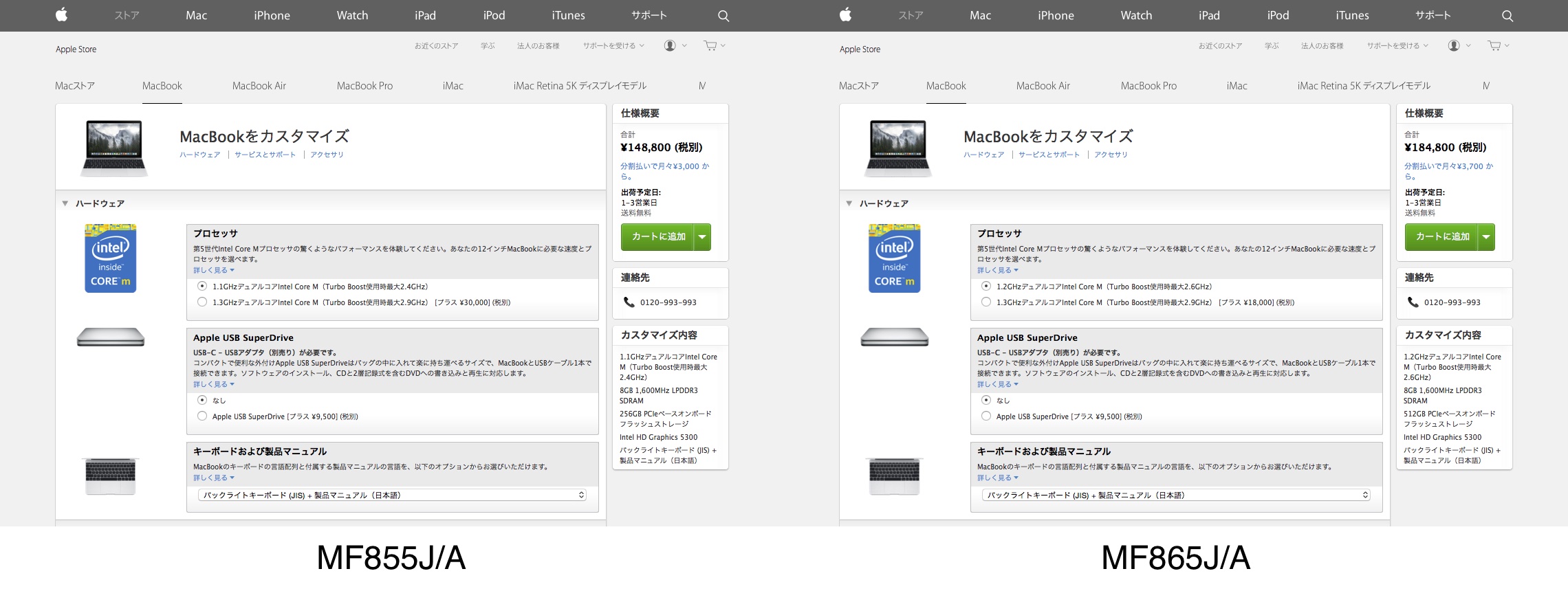Add the ¥184,800 MacBook to the cart
Screen dimensions: 1568x591
(x=1442, y=237)
